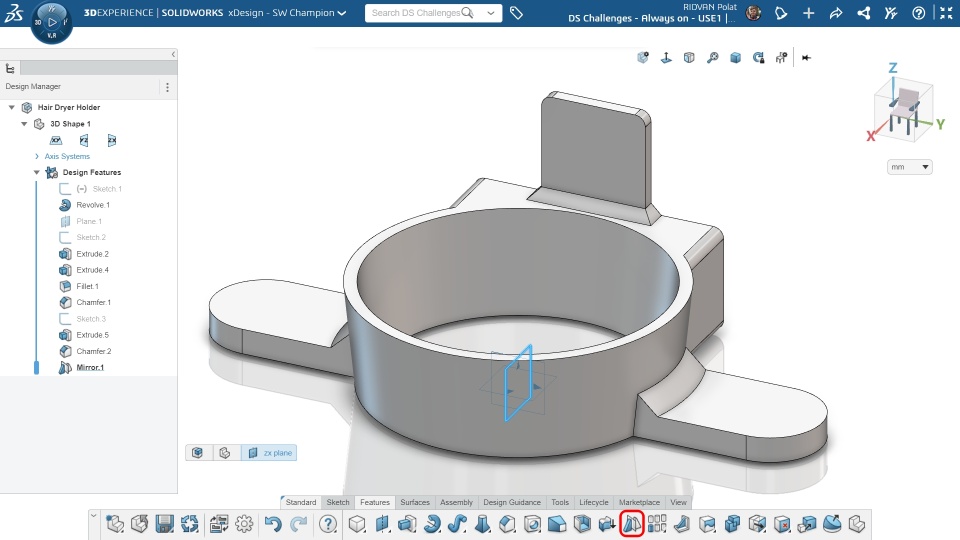Image resolution: width=960 pixels, height=540 pixels.
Task: Click the rib feature tool icon
Action: coord(682,524)
